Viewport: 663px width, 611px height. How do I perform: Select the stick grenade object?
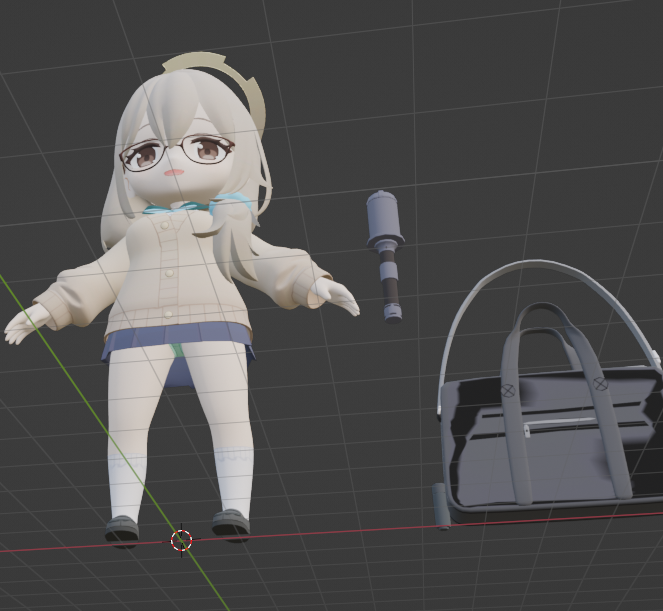pos(385,257)
